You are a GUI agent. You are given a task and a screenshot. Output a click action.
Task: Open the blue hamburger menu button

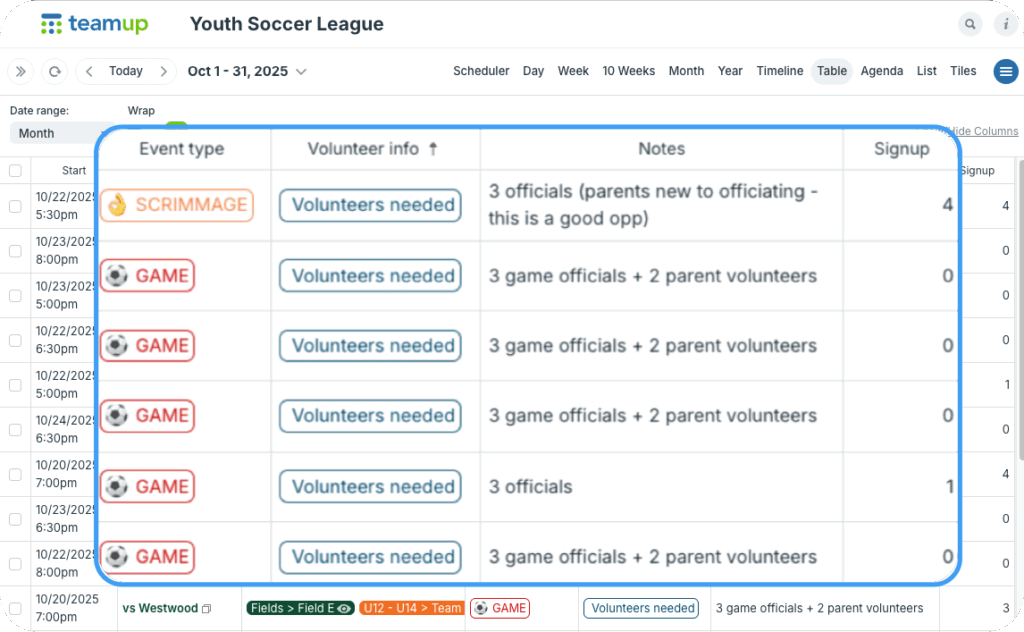1005,71
